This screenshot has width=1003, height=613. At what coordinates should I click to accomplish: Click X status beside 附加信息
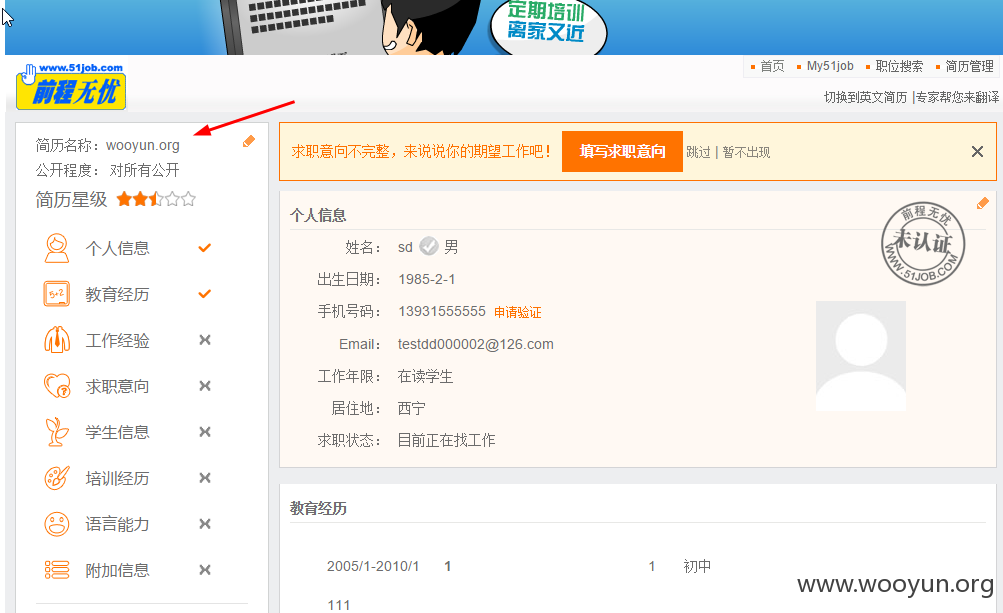(x=205, y=569)
